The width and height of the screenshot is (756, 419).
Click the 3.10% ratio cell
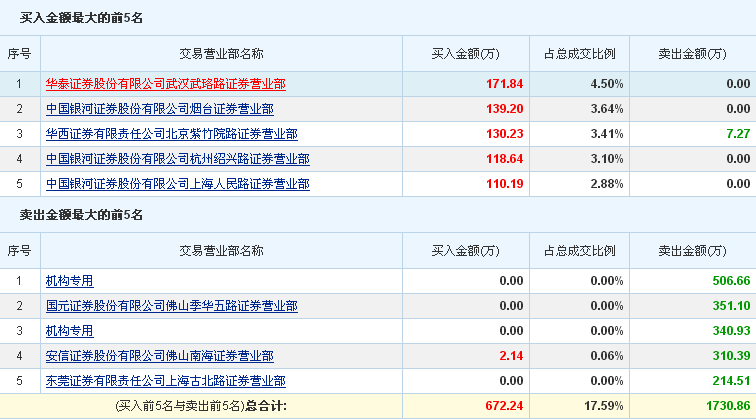(607, 159)
